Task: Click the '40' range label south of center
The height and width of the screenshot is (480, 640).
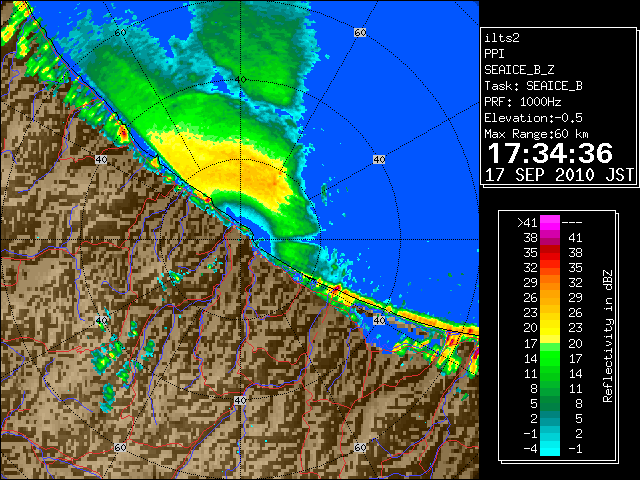Action: [x=240, y=400]
